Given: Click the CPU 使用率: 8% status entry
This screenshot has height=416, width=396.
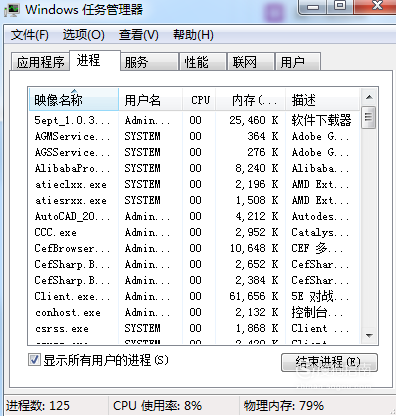Looking at the screenshot, I should (x=157, y=406).
